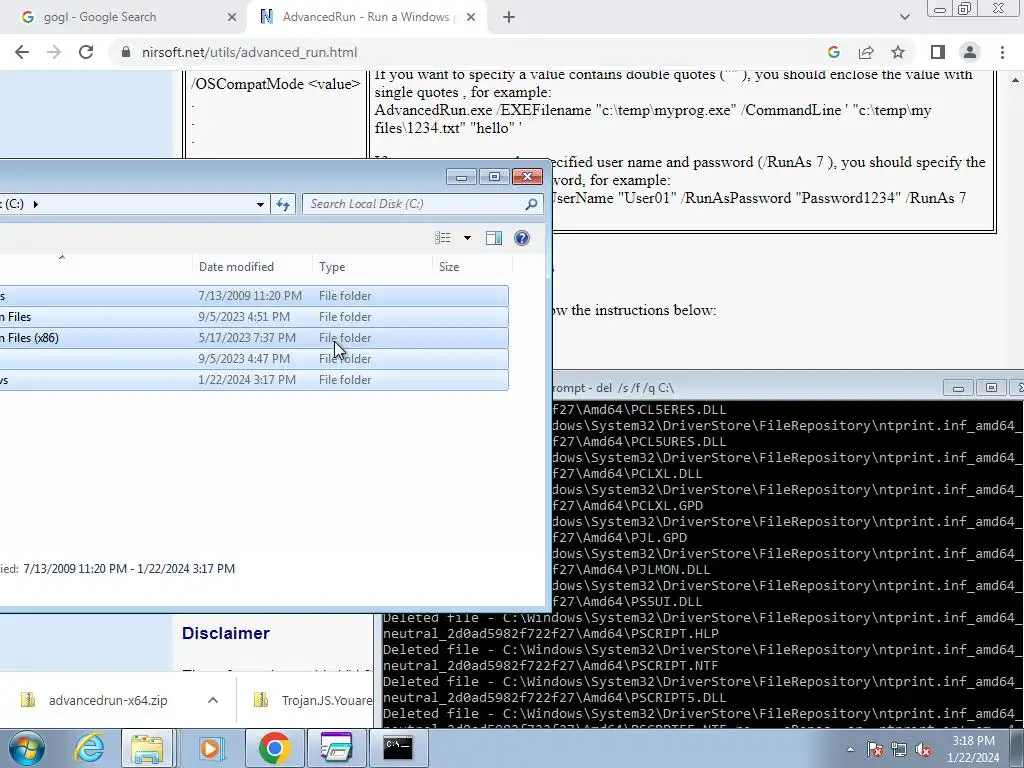
Task: Toggle Chrome side panel
Action: [938, 52]
